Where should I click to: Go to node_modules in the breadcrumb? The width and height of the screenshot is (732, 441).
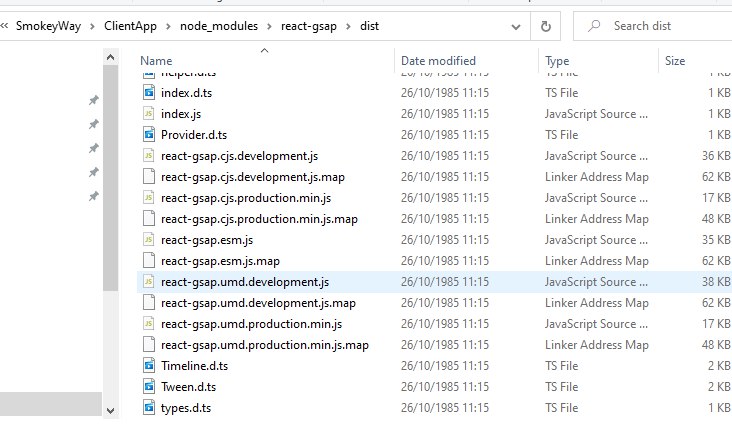pos(219,26)
